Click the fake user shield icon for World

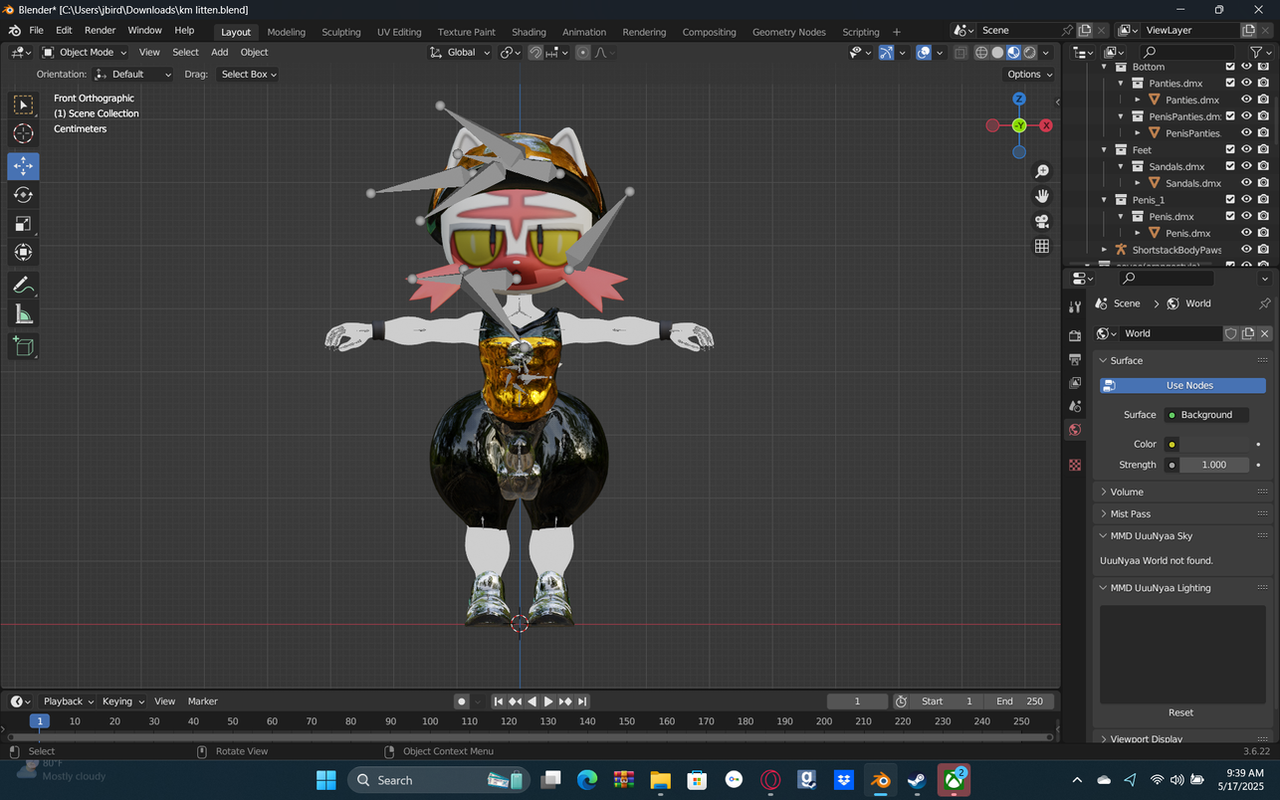point(1231,334)
